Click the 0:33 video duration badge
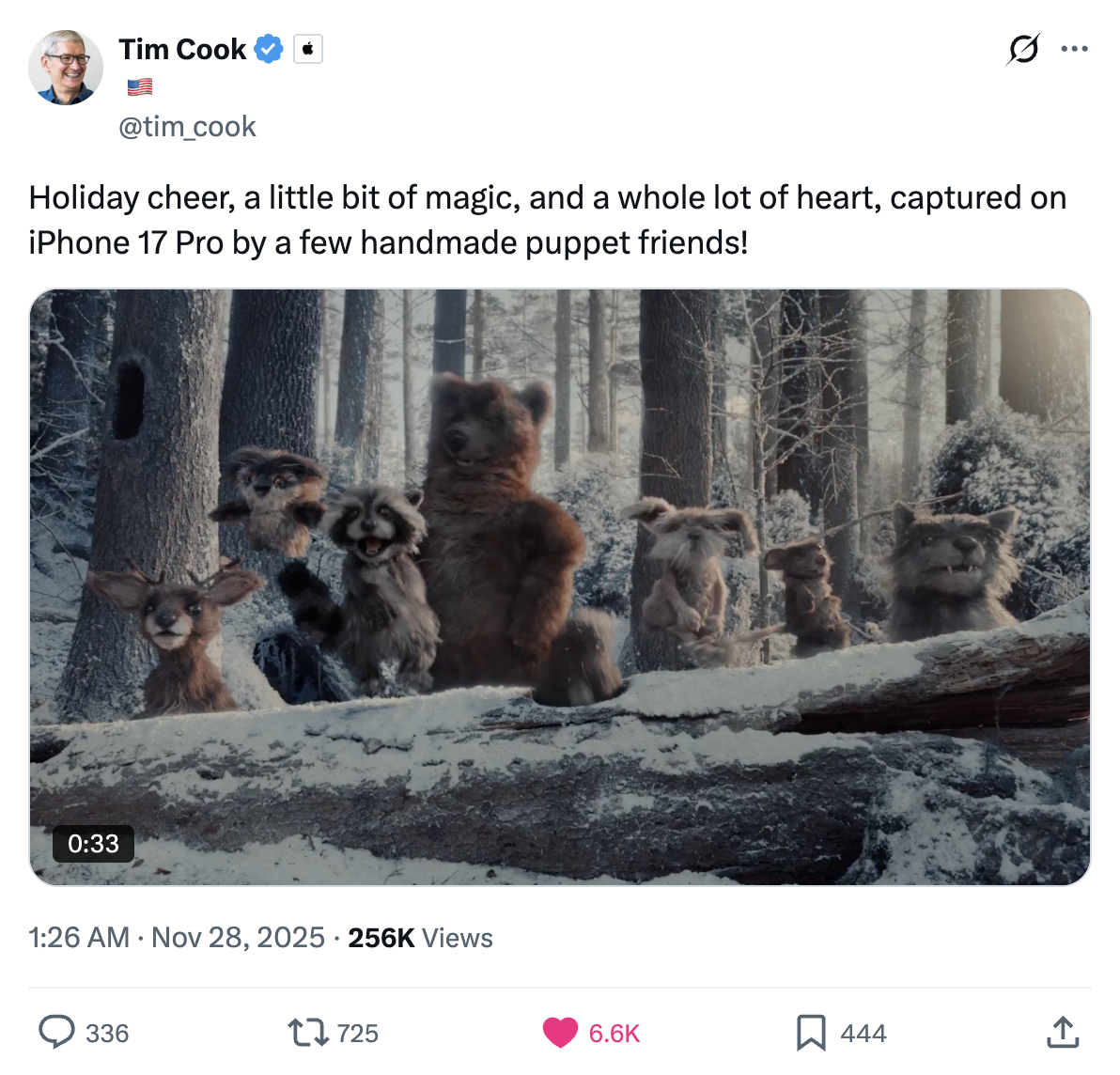This screenshot has height=1075, width=1120. pyautogui.click(x=93, y=843)
